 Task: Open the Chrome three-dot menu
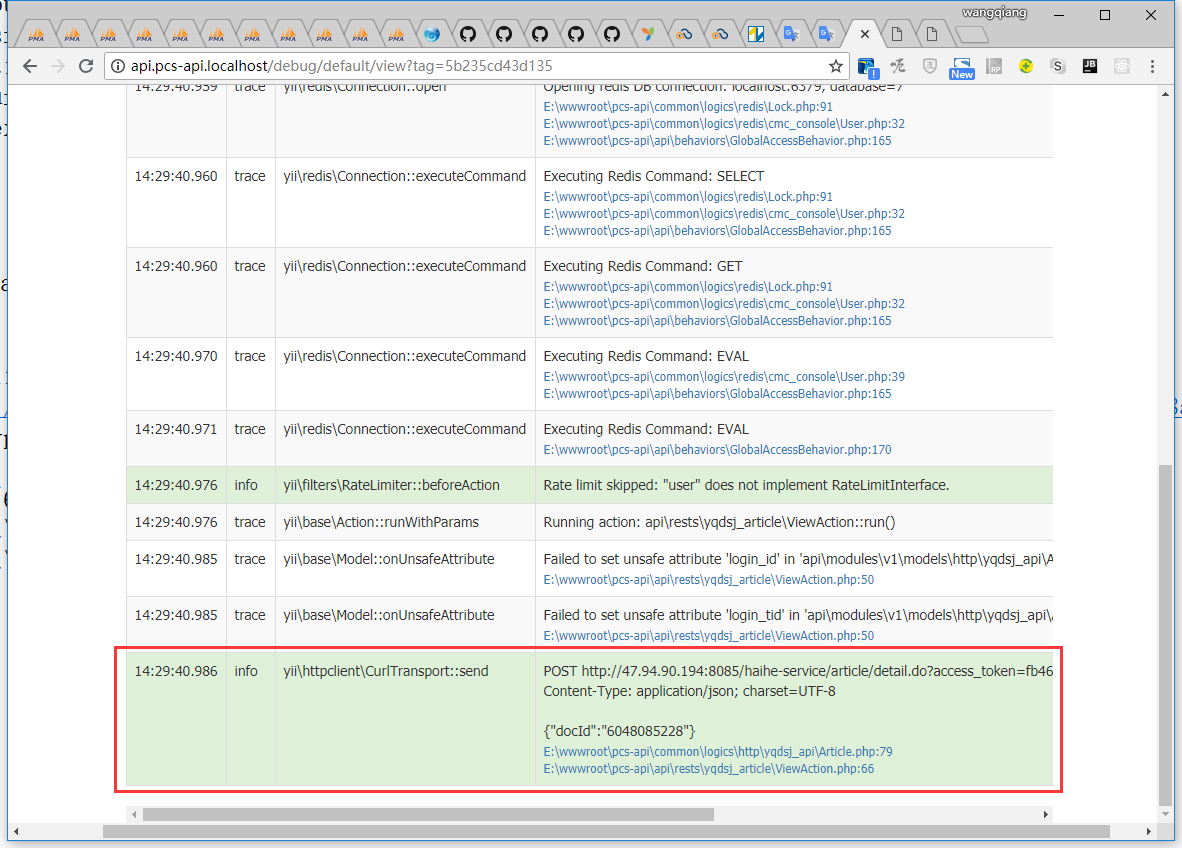pos(1153,67)
